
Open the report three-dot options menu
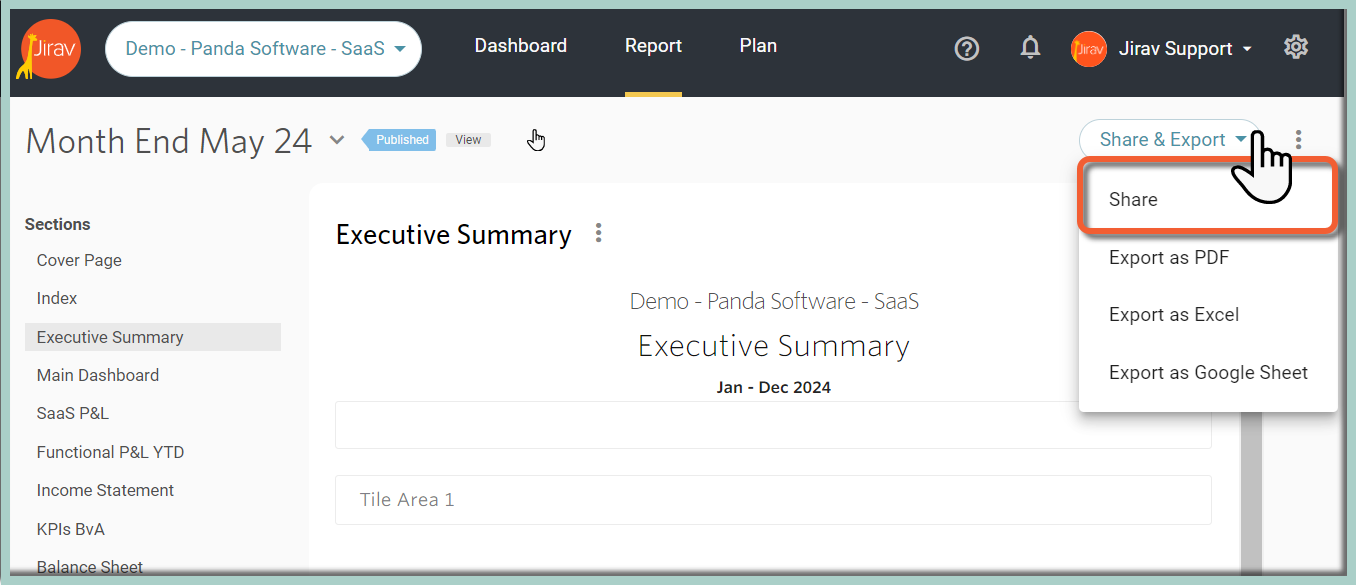point(1299,140)
